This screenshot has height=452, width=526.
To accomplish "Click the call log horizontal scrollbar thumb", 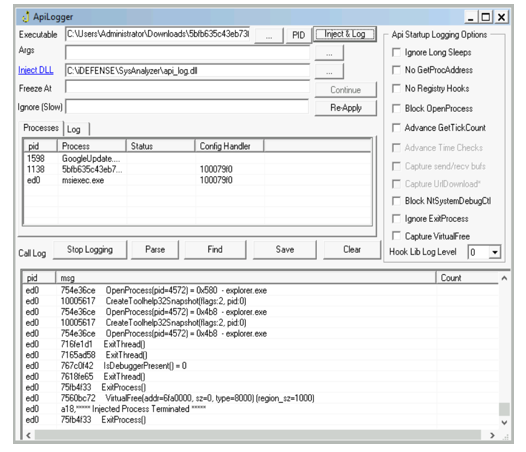I will point(258,435).
